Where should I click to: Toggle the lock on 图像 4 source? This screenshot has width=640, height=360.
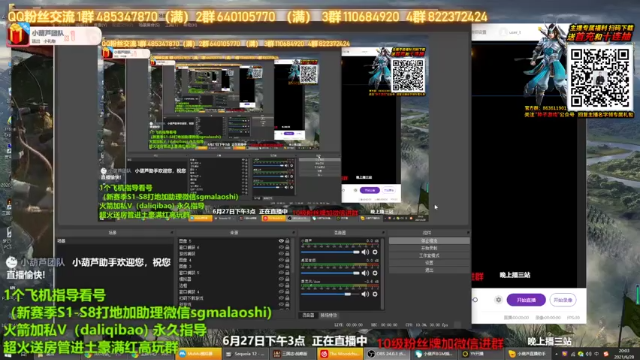(287, 260)
